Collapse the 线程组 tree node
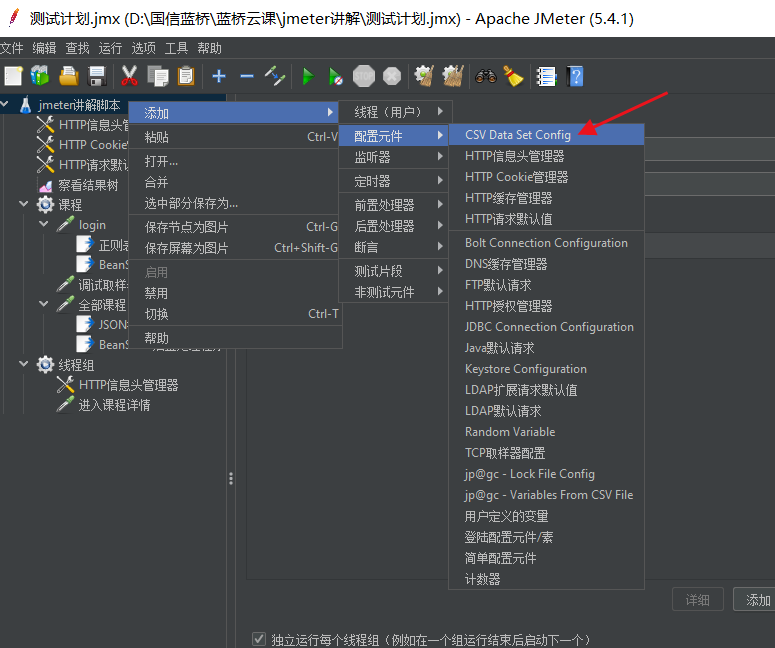 (x=23, y=363)
